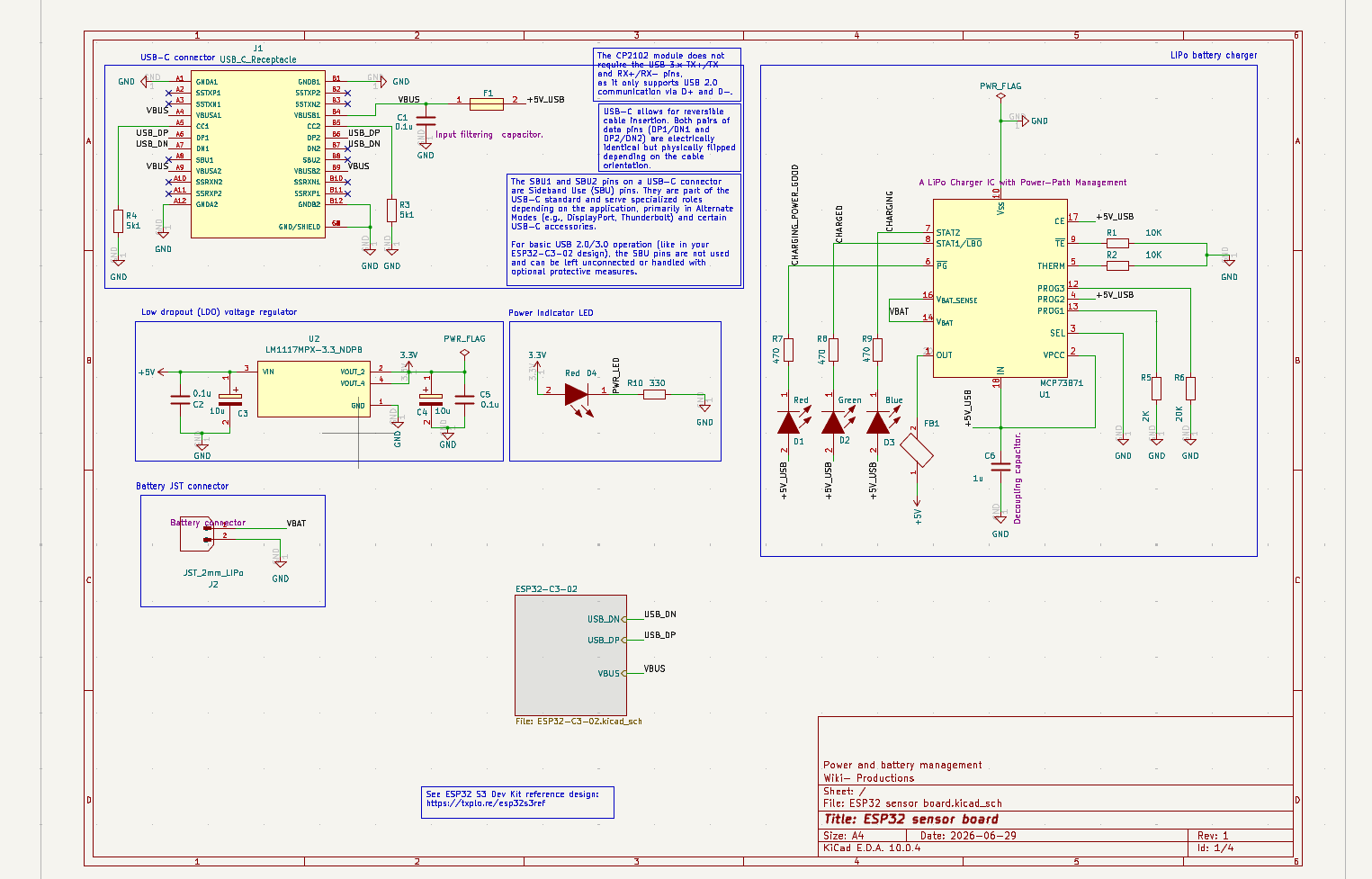
Task: Select the CP2102 module text note
Action: (x=666, y=74)
